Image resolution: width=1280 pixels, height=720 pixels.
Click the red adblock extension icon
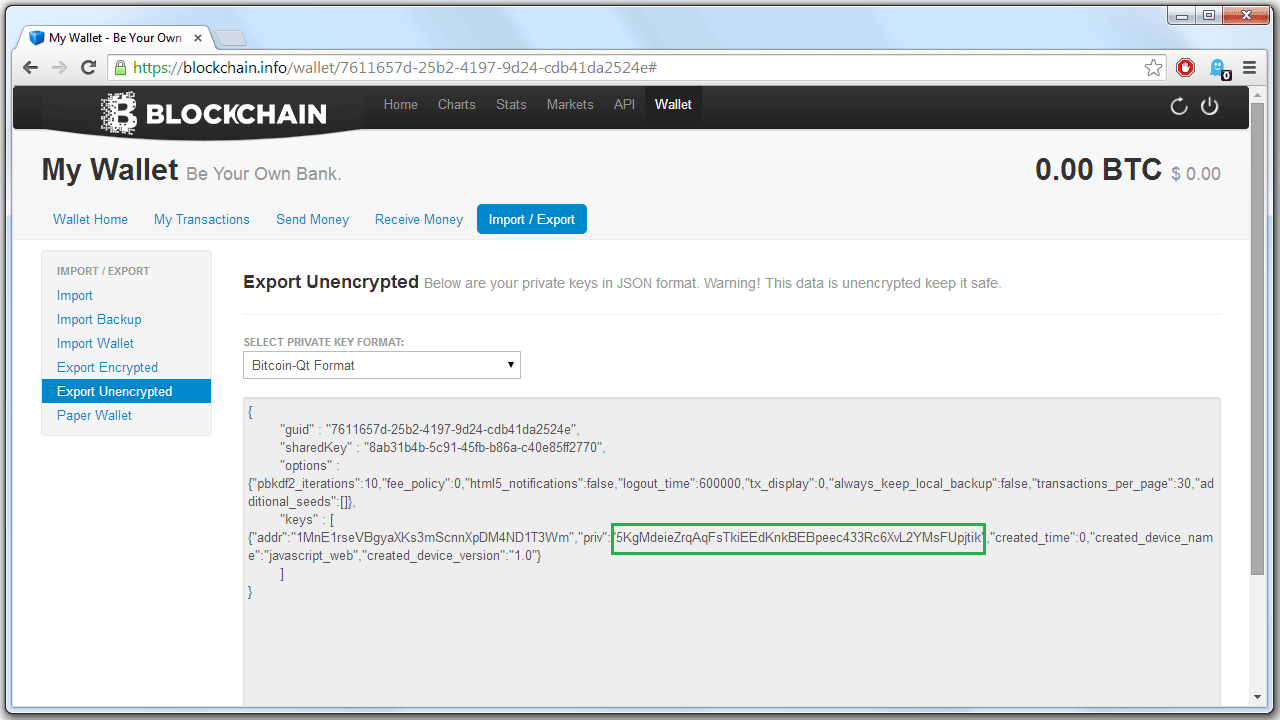(x=1185, y=68)
